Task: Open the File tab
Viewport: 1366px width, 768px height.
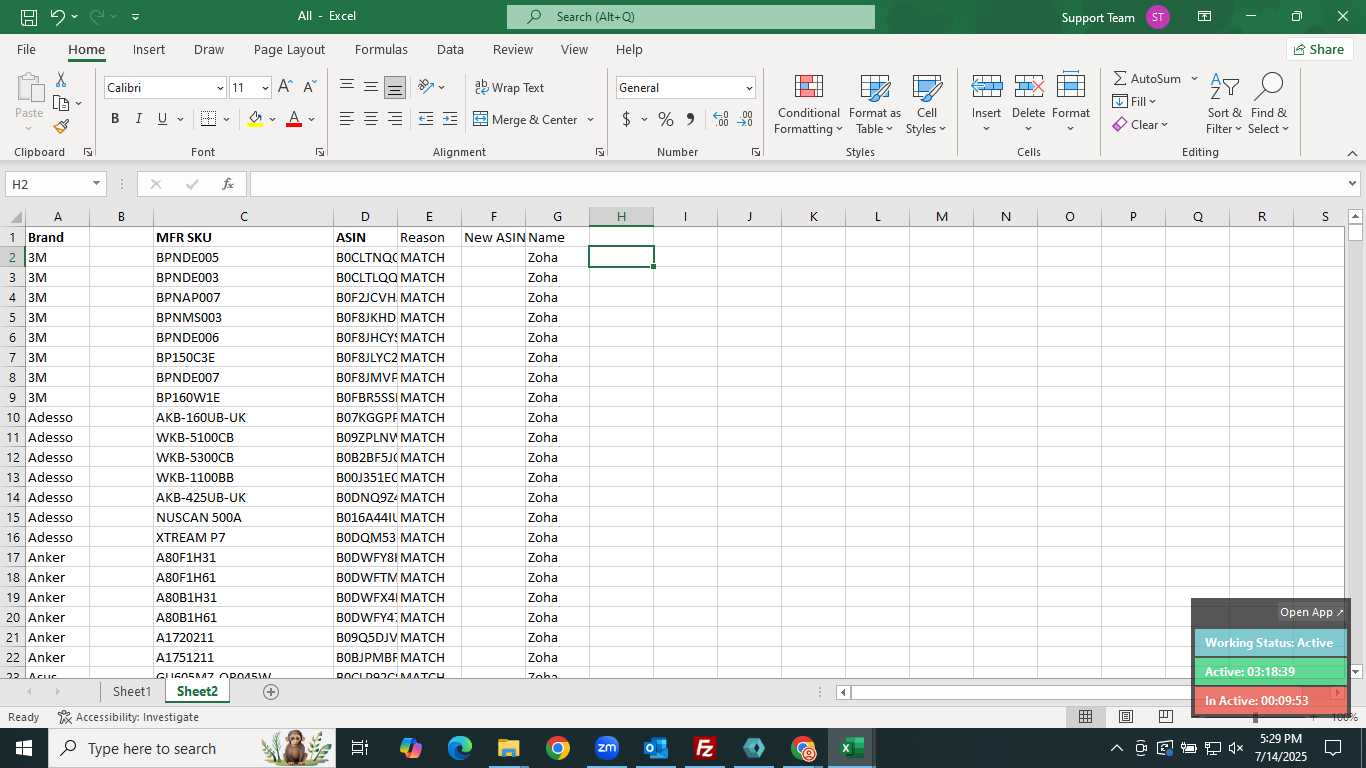Action: click(26, 49)
